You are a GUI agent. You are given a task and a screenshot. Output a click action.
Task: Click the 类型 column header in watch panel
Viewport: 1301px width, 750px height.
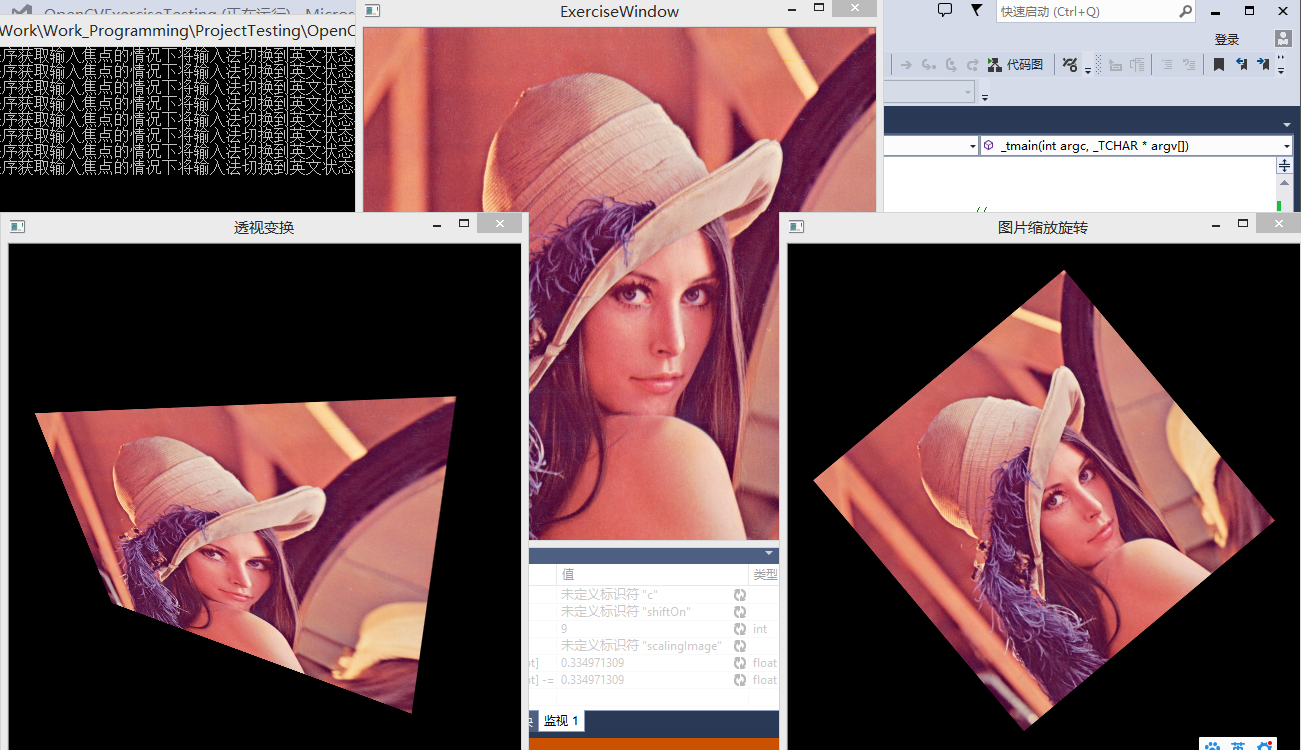pyautogui.click(x=764, y=575)
